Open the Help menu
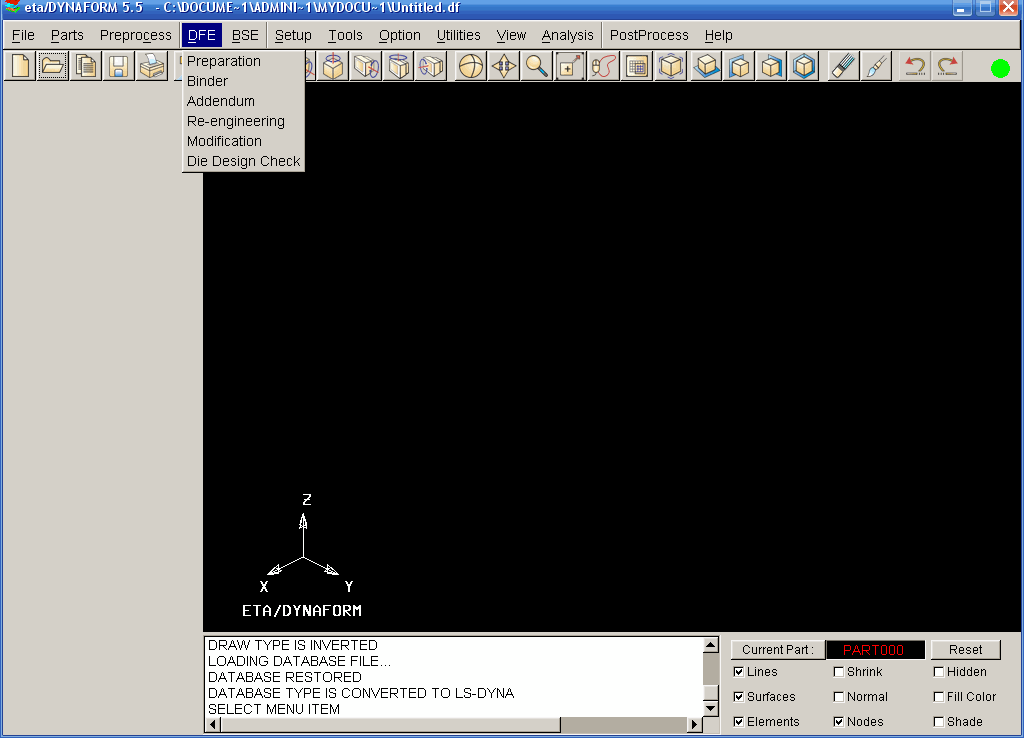Viewport: 1024px width, 738px height. tap(718, 35)
